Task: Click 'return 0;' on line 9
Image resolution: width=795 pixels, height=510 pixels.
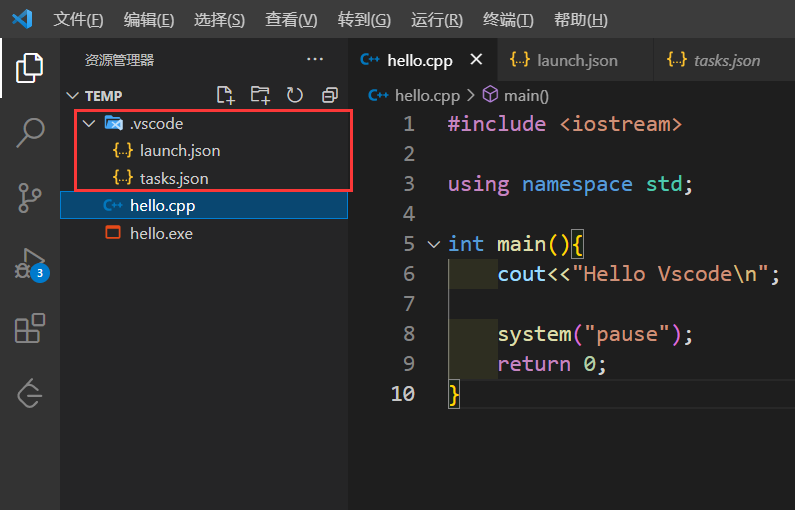Action: coord(552,364)
